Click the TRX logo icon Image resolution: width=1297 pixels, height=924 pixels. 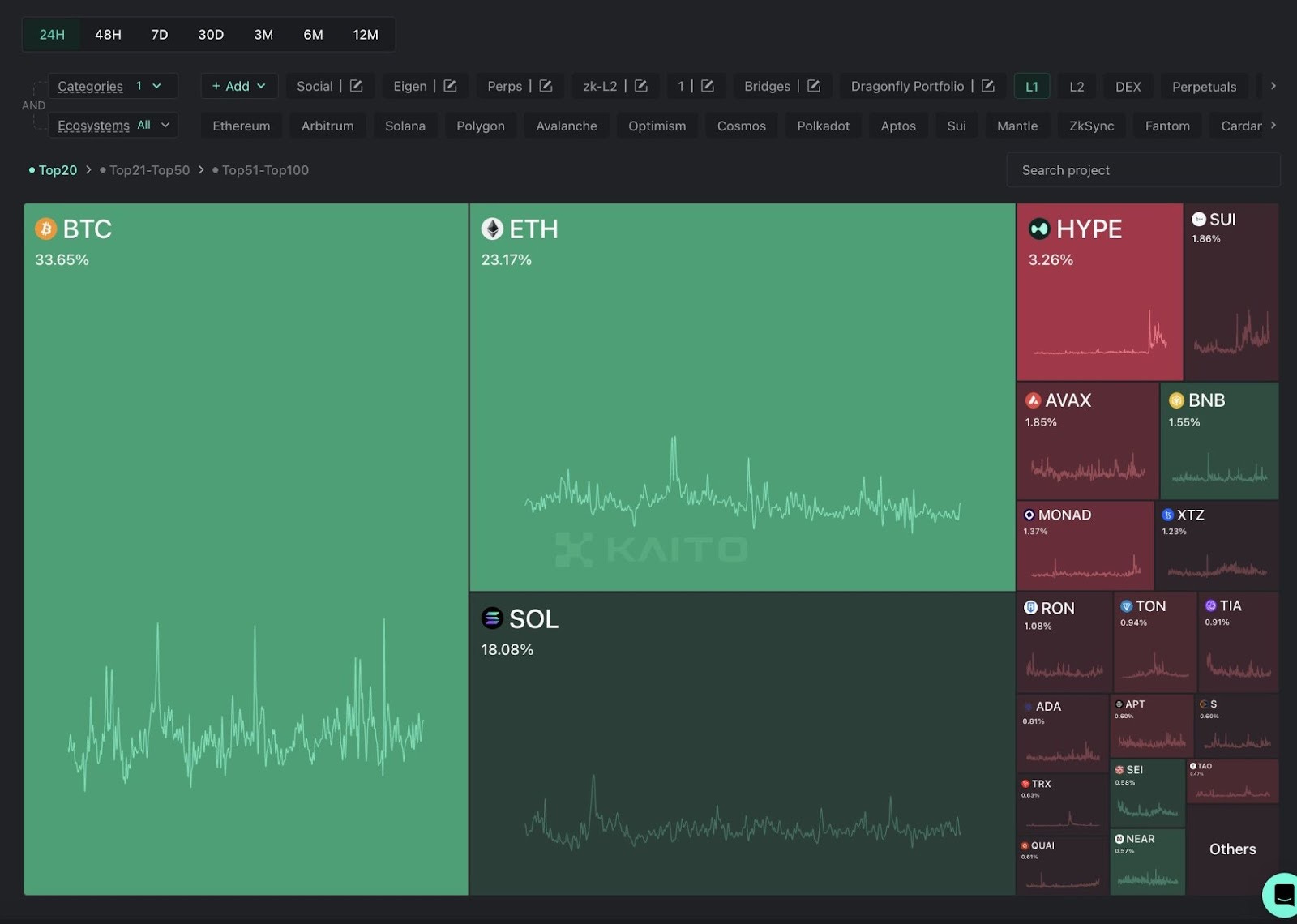[x=1025, y=784]
